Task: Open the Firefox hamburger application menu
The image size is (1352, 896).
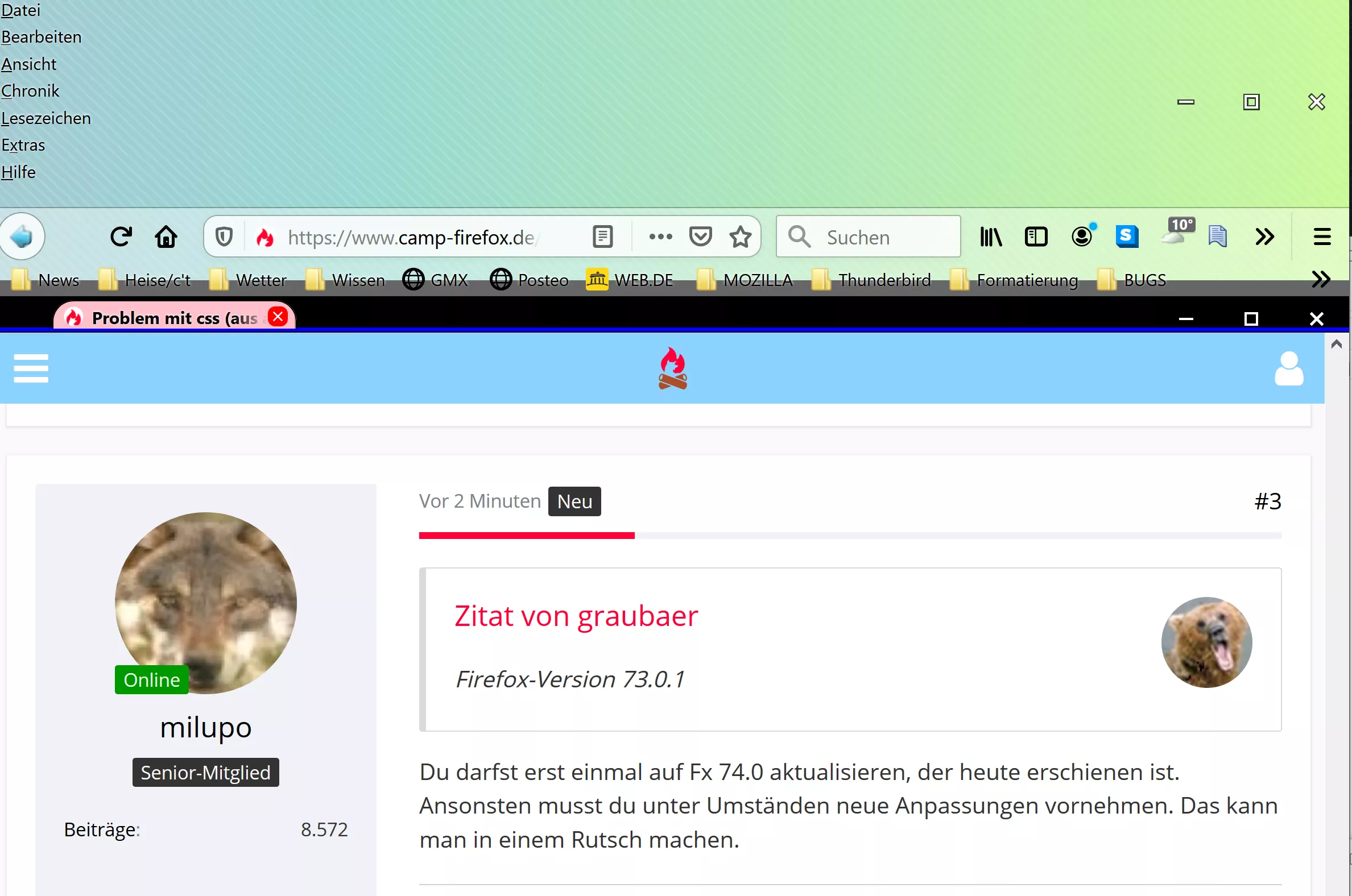Action: click(1322, 237)
